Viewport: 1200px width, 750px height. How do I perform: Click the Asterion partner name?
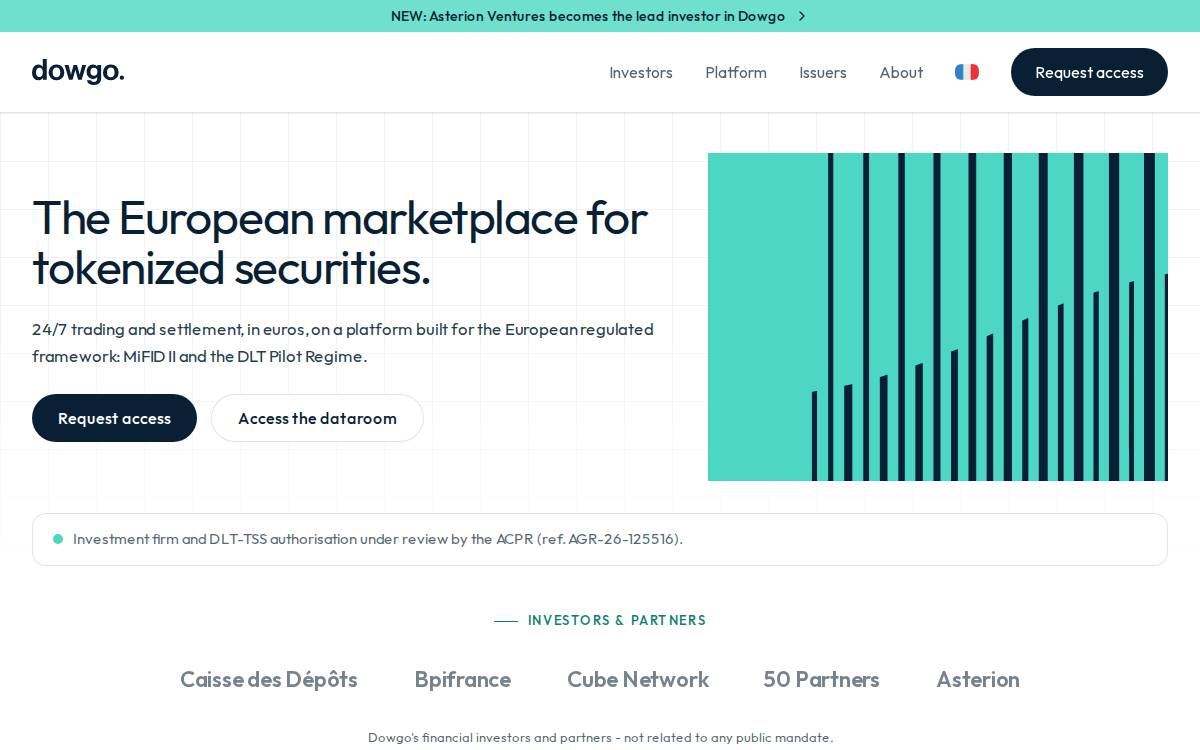978,680
